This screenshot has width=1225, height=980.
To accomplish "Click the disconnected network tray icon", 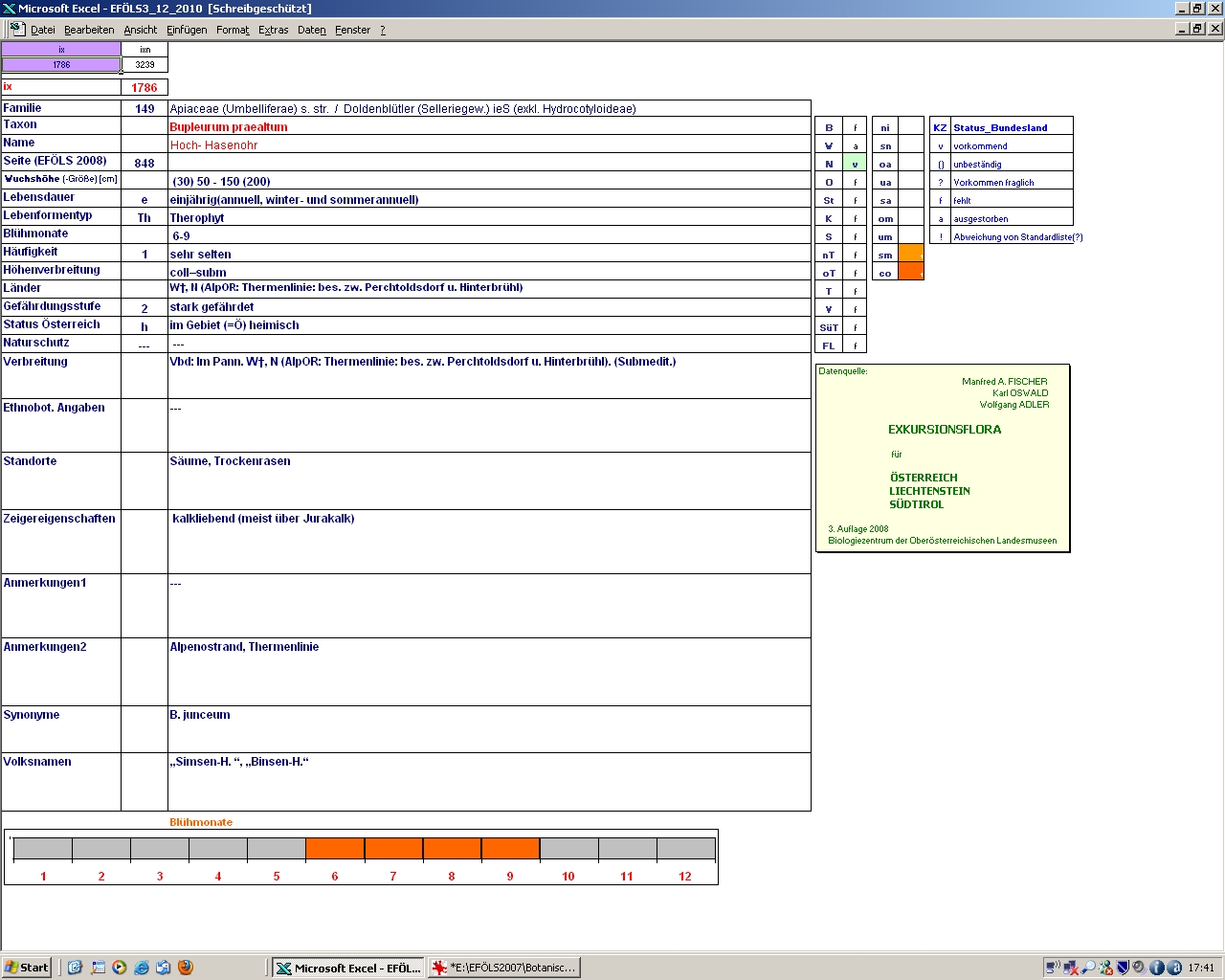I will point(1071,968).
